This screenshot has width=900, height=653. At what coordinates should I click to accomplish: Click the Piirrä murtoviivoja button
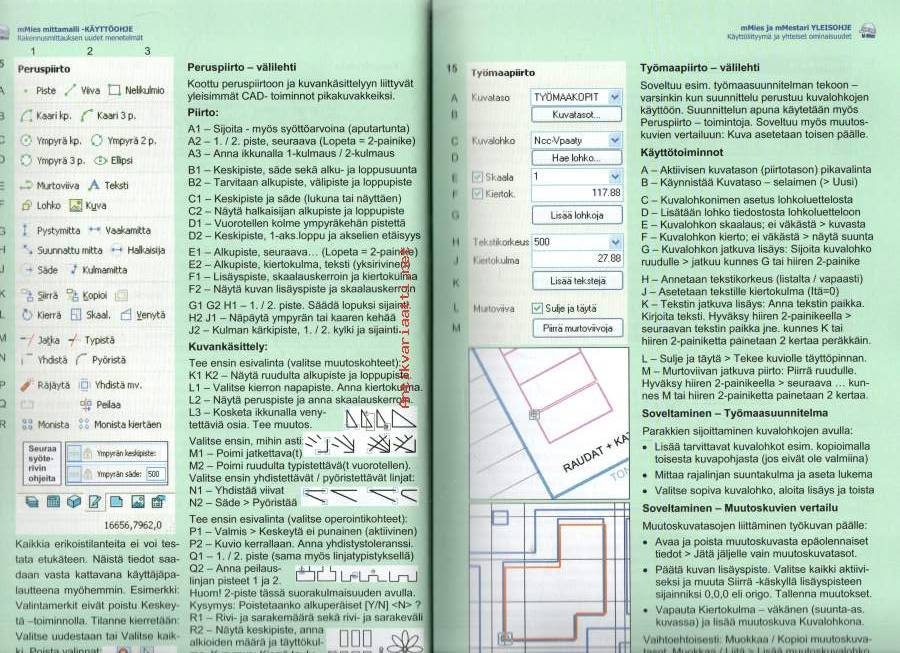(x=575, y=328)
